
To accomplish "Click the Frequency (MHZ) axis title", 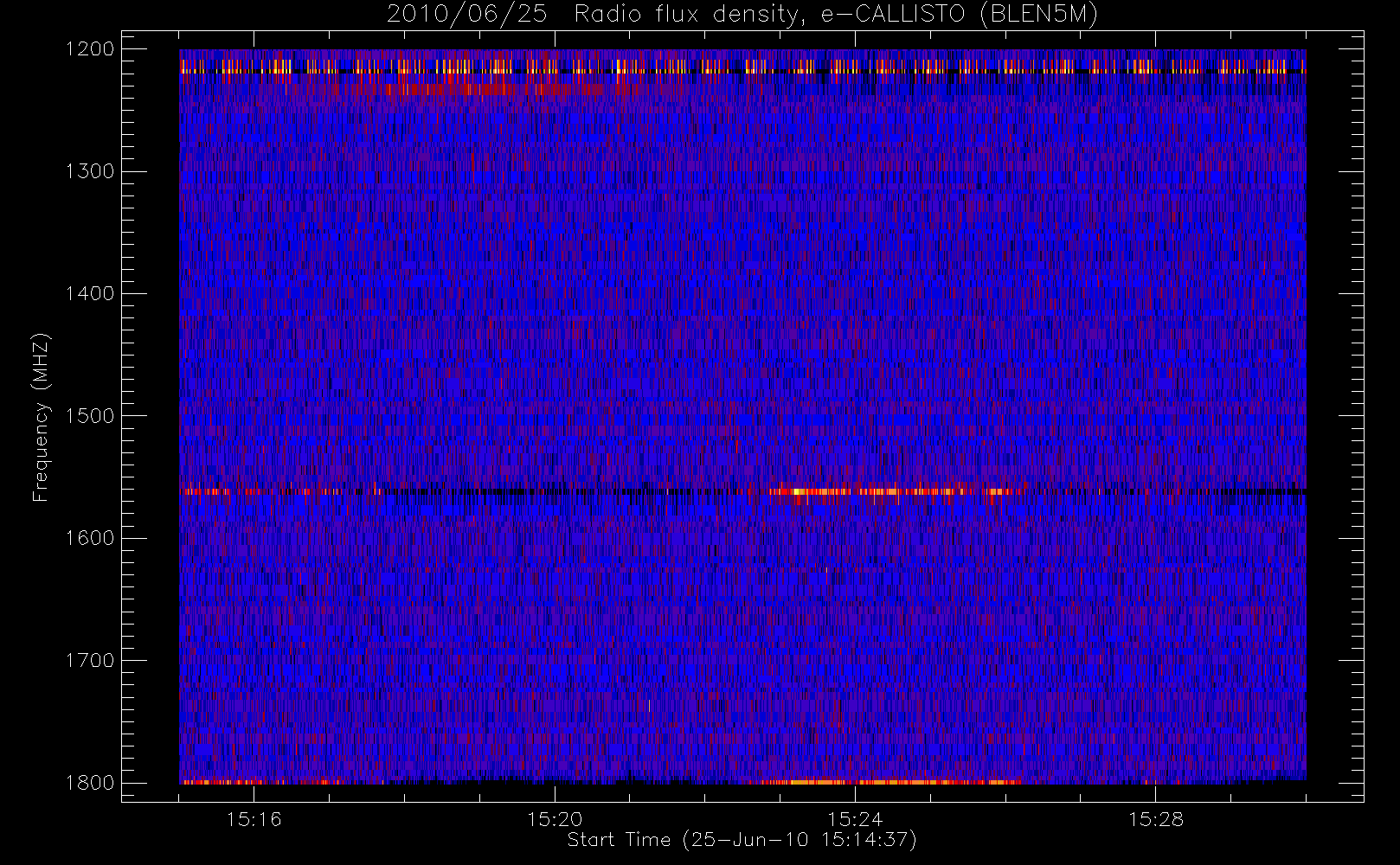I will [x=41, y=417].
